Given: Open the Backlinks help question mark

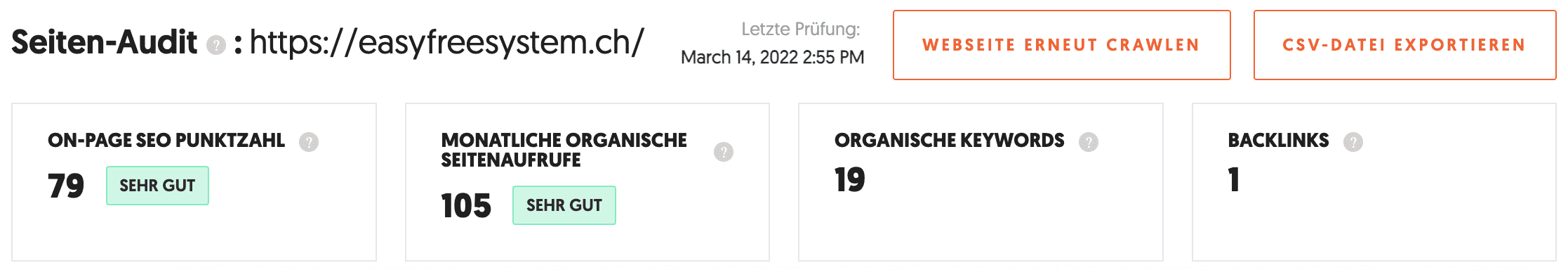Looking at the screenshot, I should point(1353,142).
